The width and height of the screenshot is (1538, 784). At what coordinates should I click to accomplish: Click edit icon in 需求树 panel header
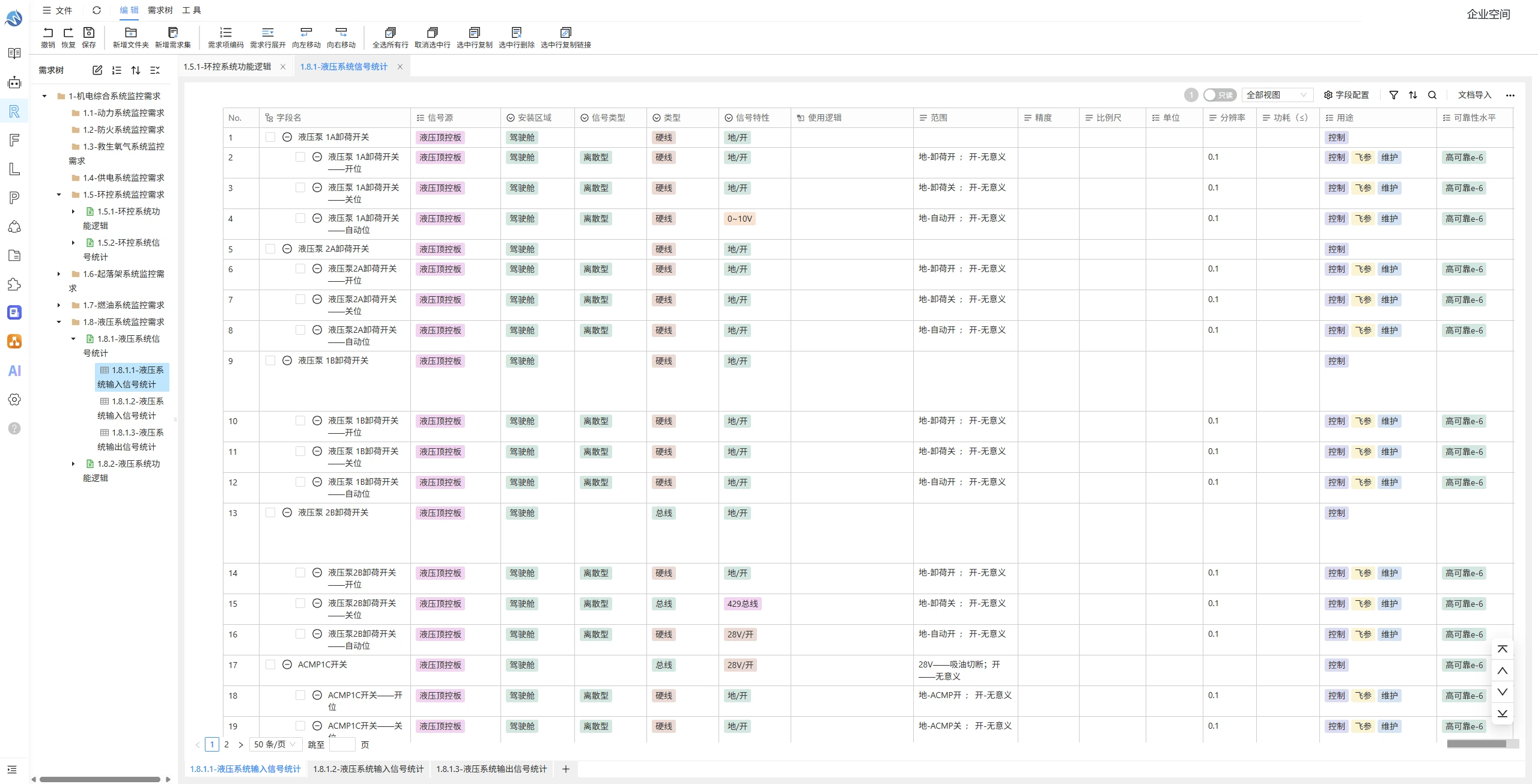pyautogui.click(x=97, y=70)
